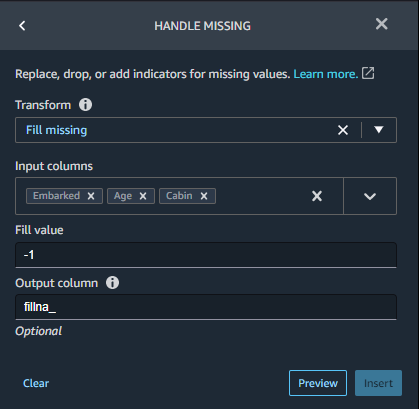Image resolution: width=419 pixels, height=409 pixels.
Task: Click the Fill missing transform combo box
Action: point(206,130)
